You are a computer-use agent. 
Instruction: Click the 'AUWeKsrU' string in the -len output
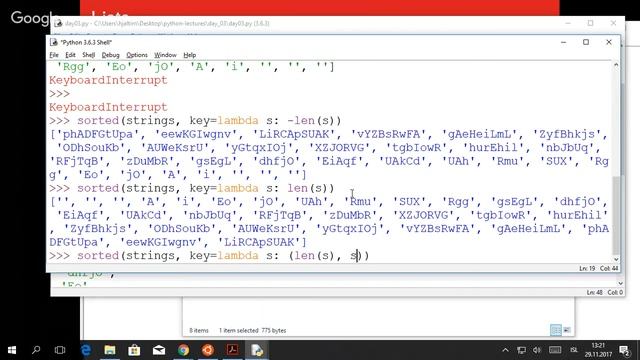click(x=178, y=147)
